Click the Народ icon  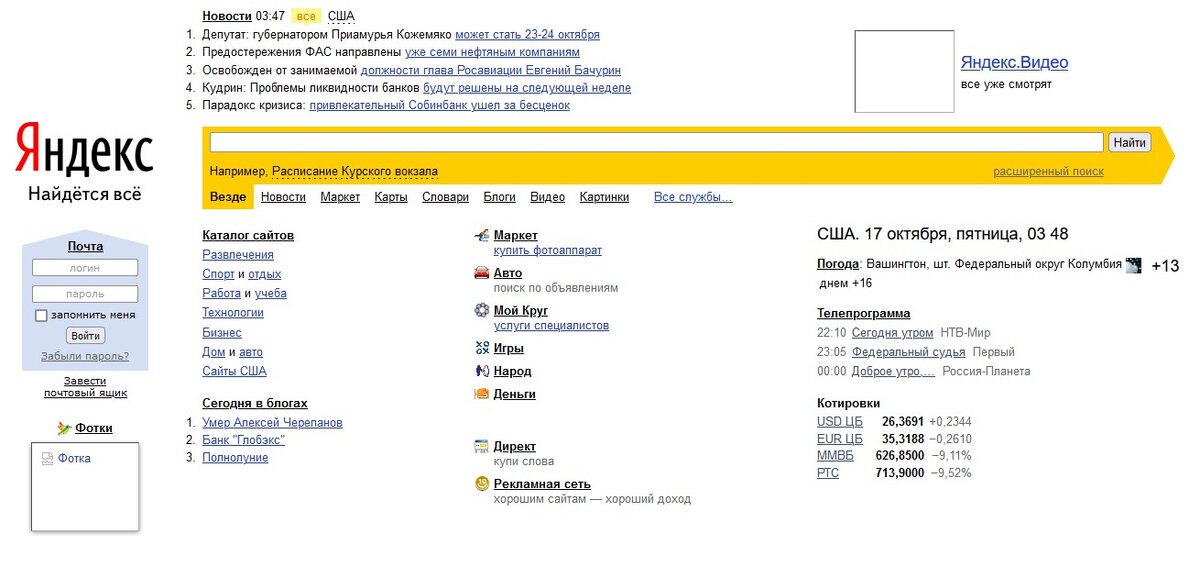481,371
